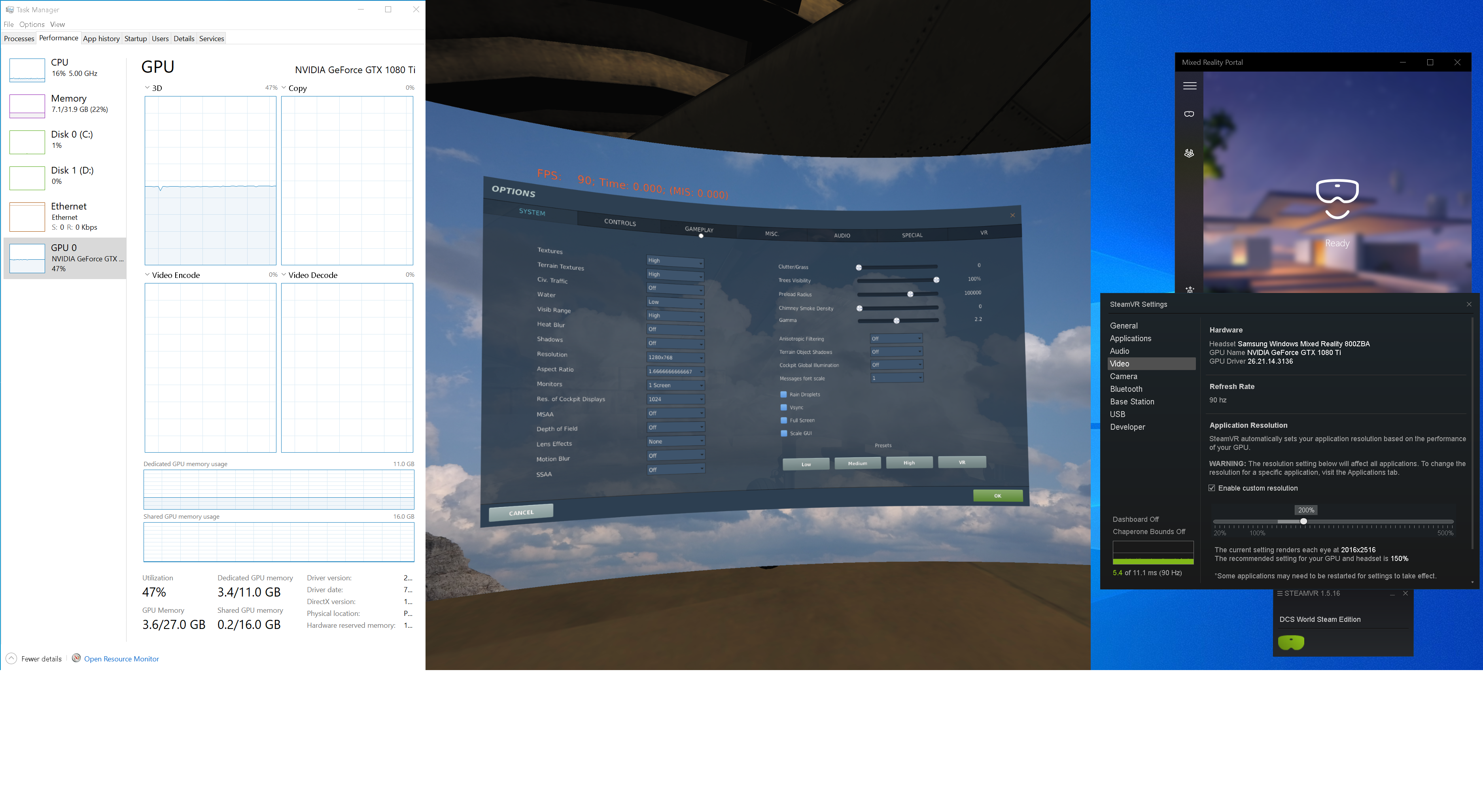1483x812 pixels.
Task: Switch to the Processes tab in Task Manager
Action: tap(19, 39)
